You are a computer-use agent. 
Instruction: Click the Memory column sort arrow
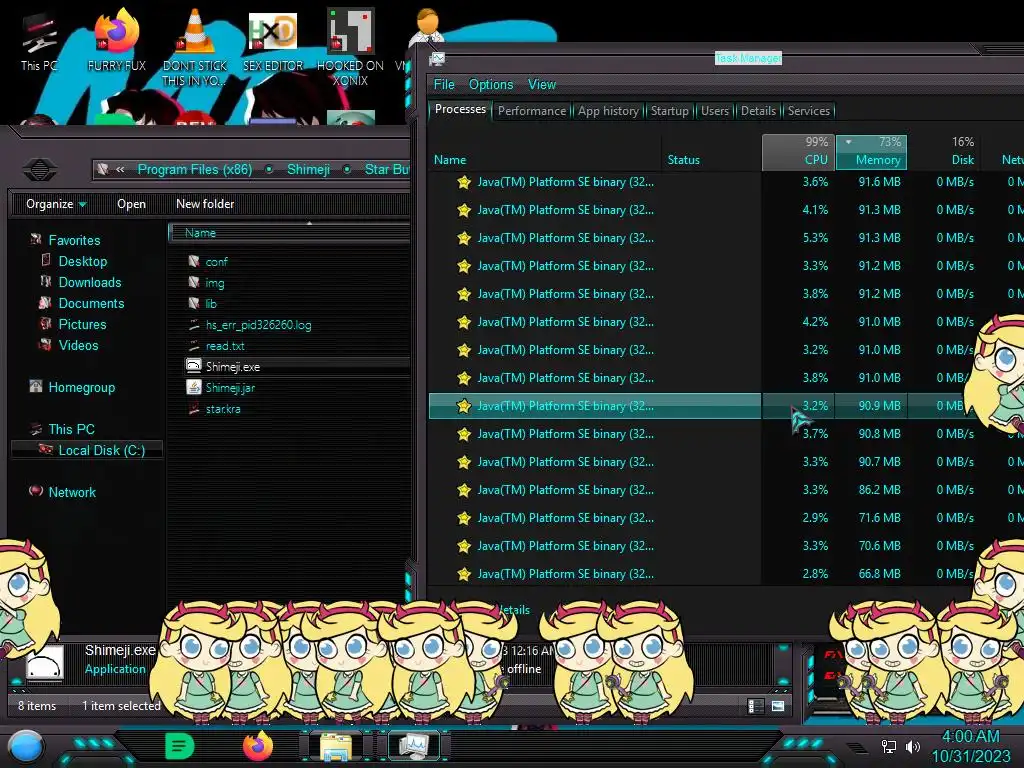click(848, 142)
